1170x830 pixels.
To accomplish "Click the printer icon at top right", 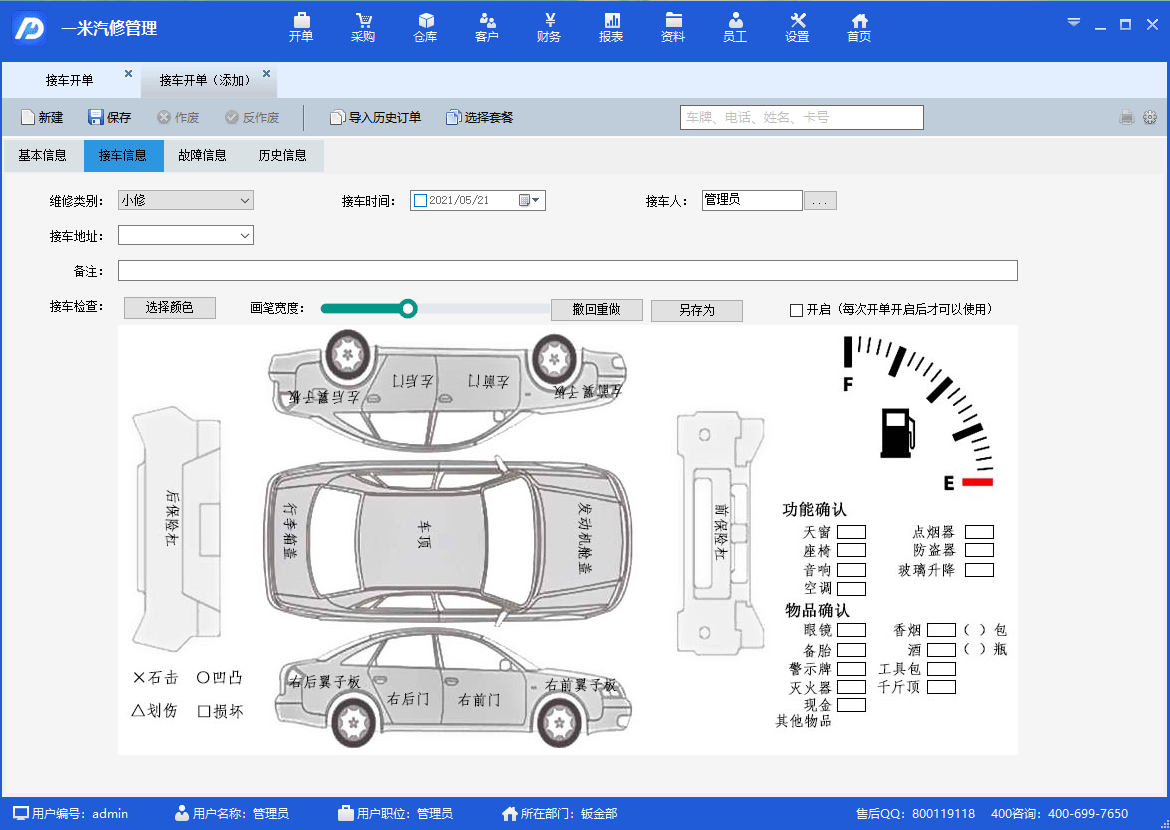I will point(1127,118).
